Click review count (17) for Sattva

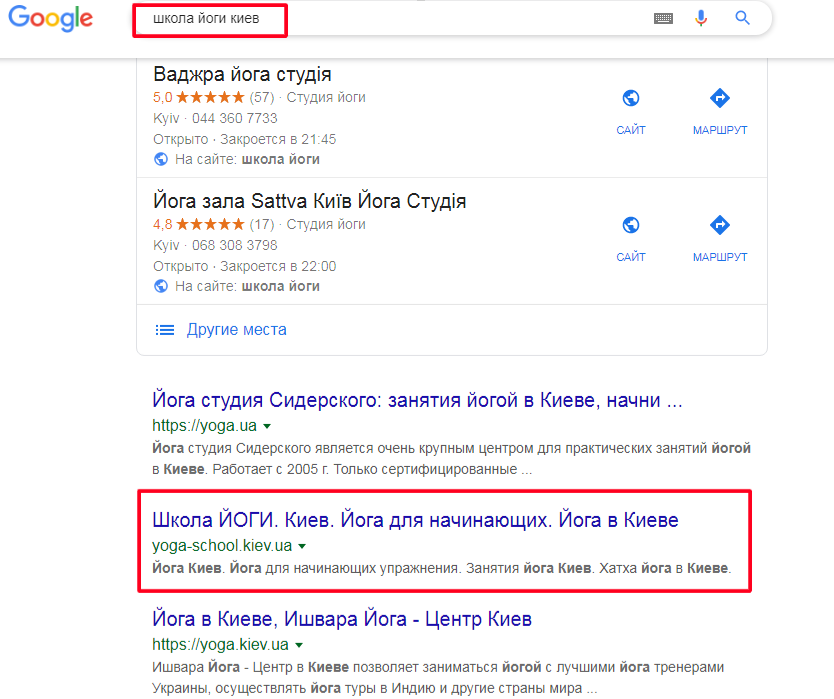click(x=262, y=224)
